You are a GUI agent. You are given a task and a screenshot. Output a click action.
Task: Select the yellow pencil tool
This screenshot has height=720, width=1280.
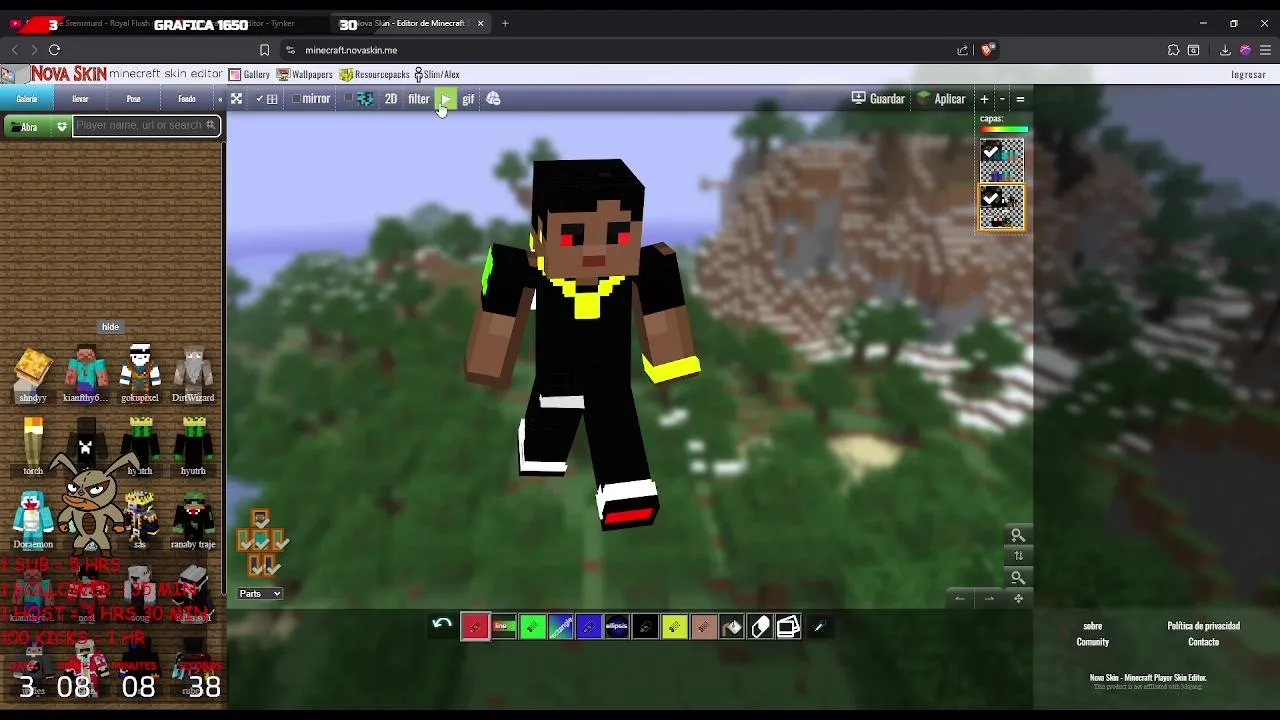click(674, 627)
